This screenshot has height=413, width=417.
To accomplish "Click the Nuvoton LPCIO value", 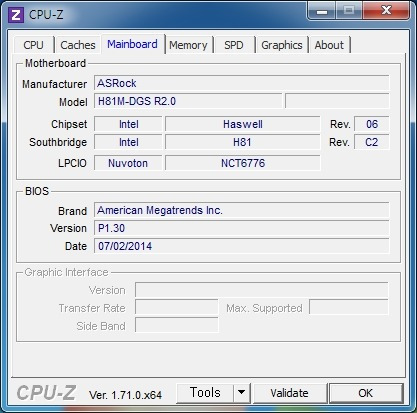I will click(x=128, y=163).
